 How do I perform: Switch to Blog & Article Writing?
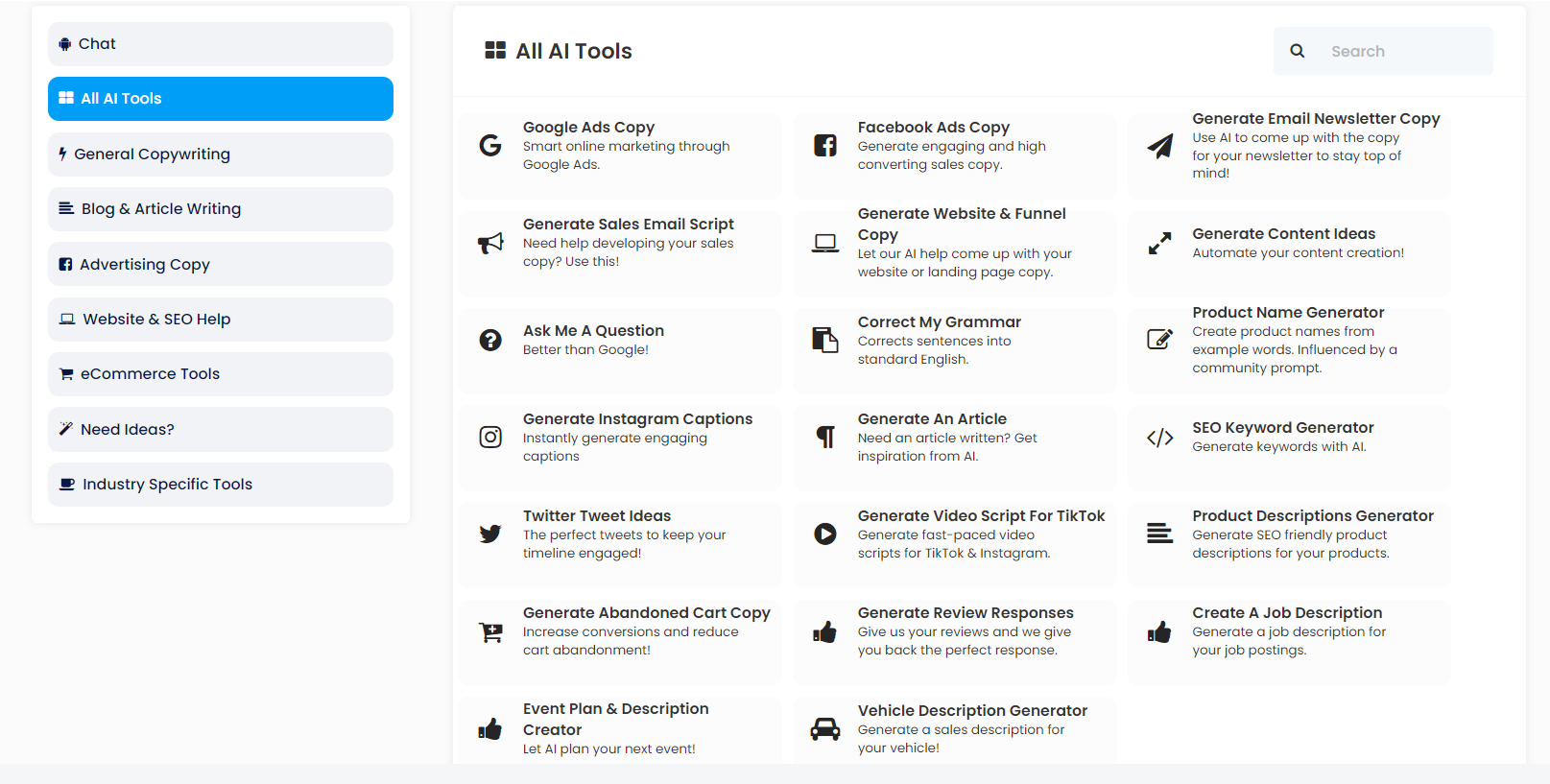click(220, 208)
